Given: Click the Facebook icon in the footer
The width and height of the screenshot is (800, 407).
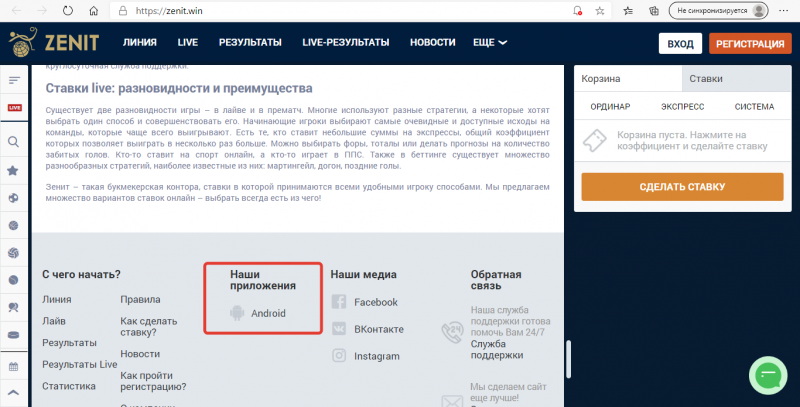Looking at the screenshot, I should 339,301.
